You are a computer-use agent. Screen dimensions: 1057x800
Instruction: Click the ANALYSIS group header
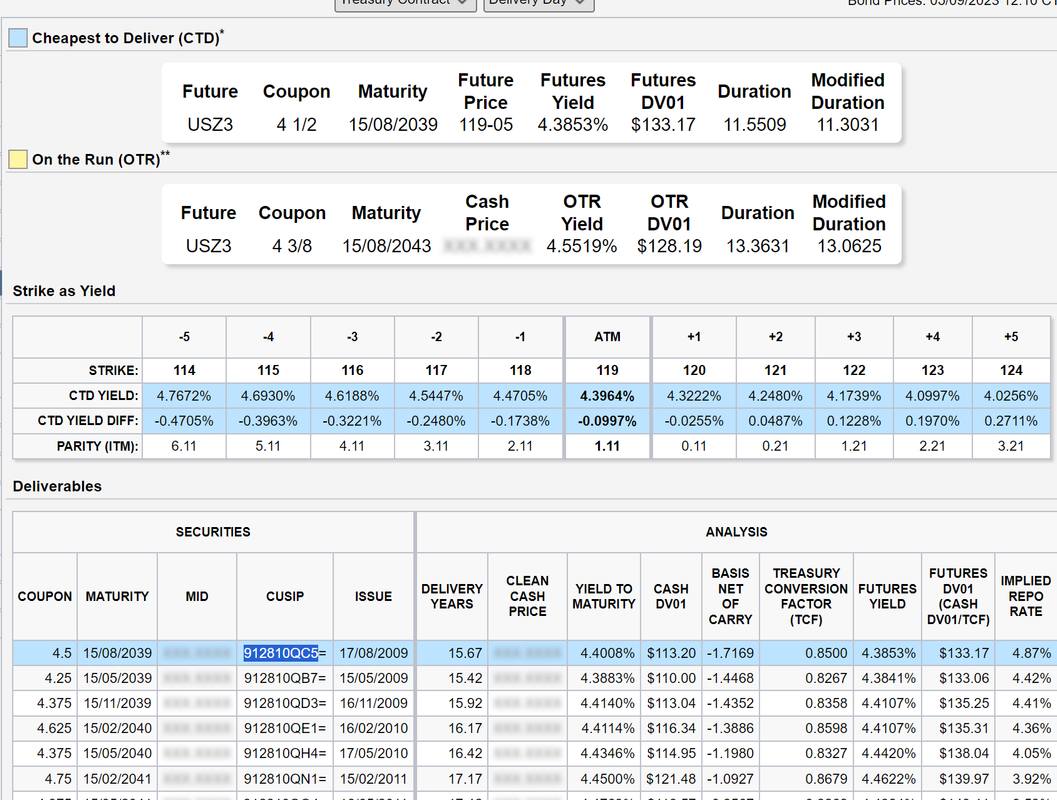[736, 532]
